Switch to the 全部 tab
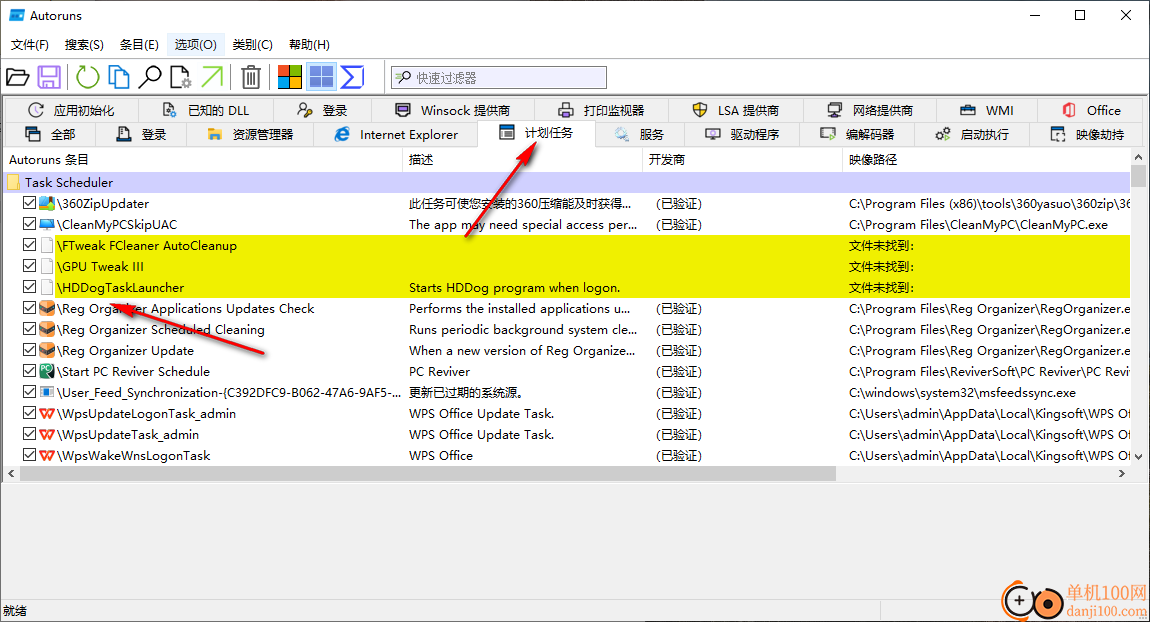 tap(50, 134)
